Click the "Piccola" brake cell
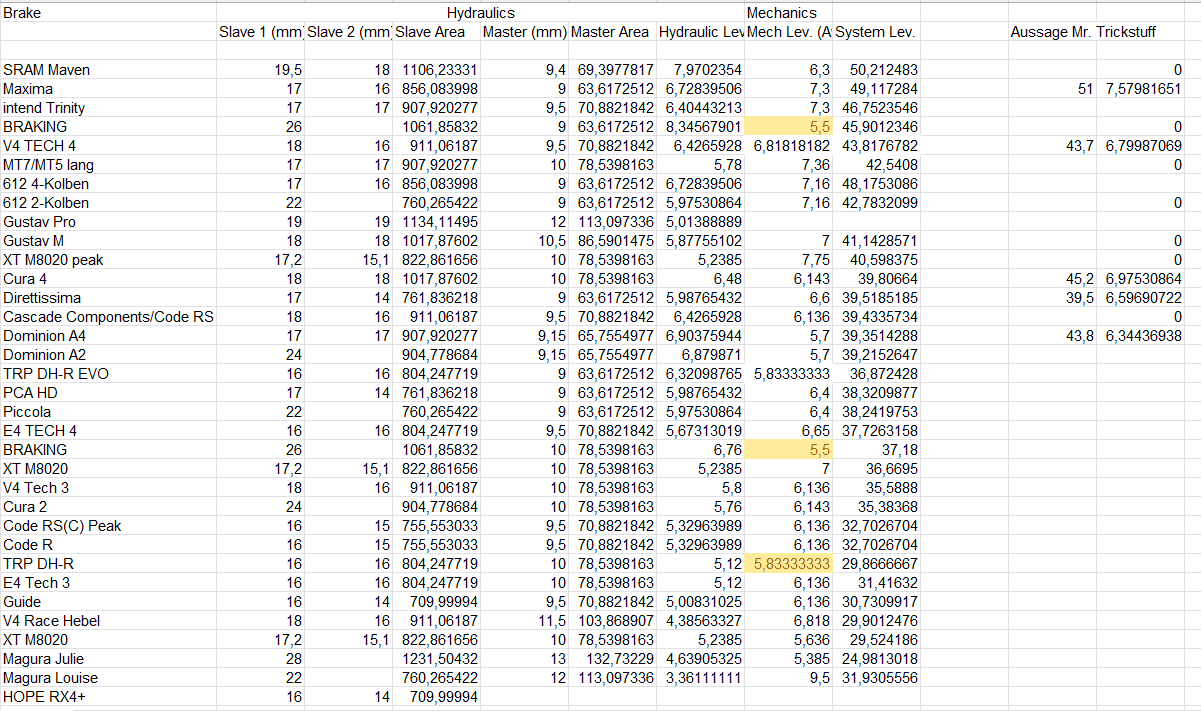1201x711 pixels. click(28, 412)
